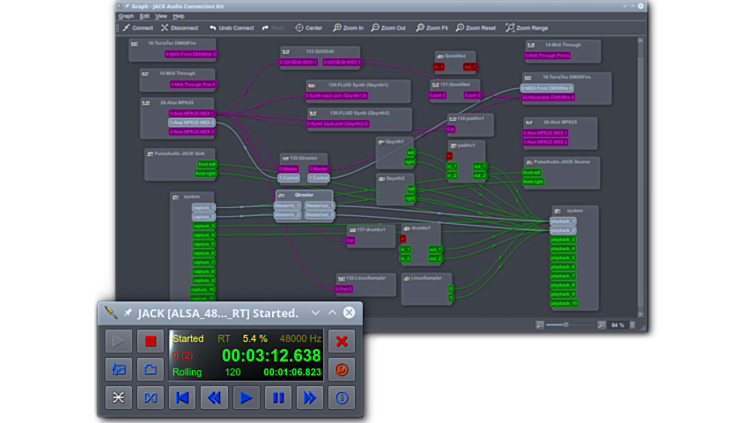The image size is (752, 423).
Task: Pause the JACK transport
Action: pos(278,397)
